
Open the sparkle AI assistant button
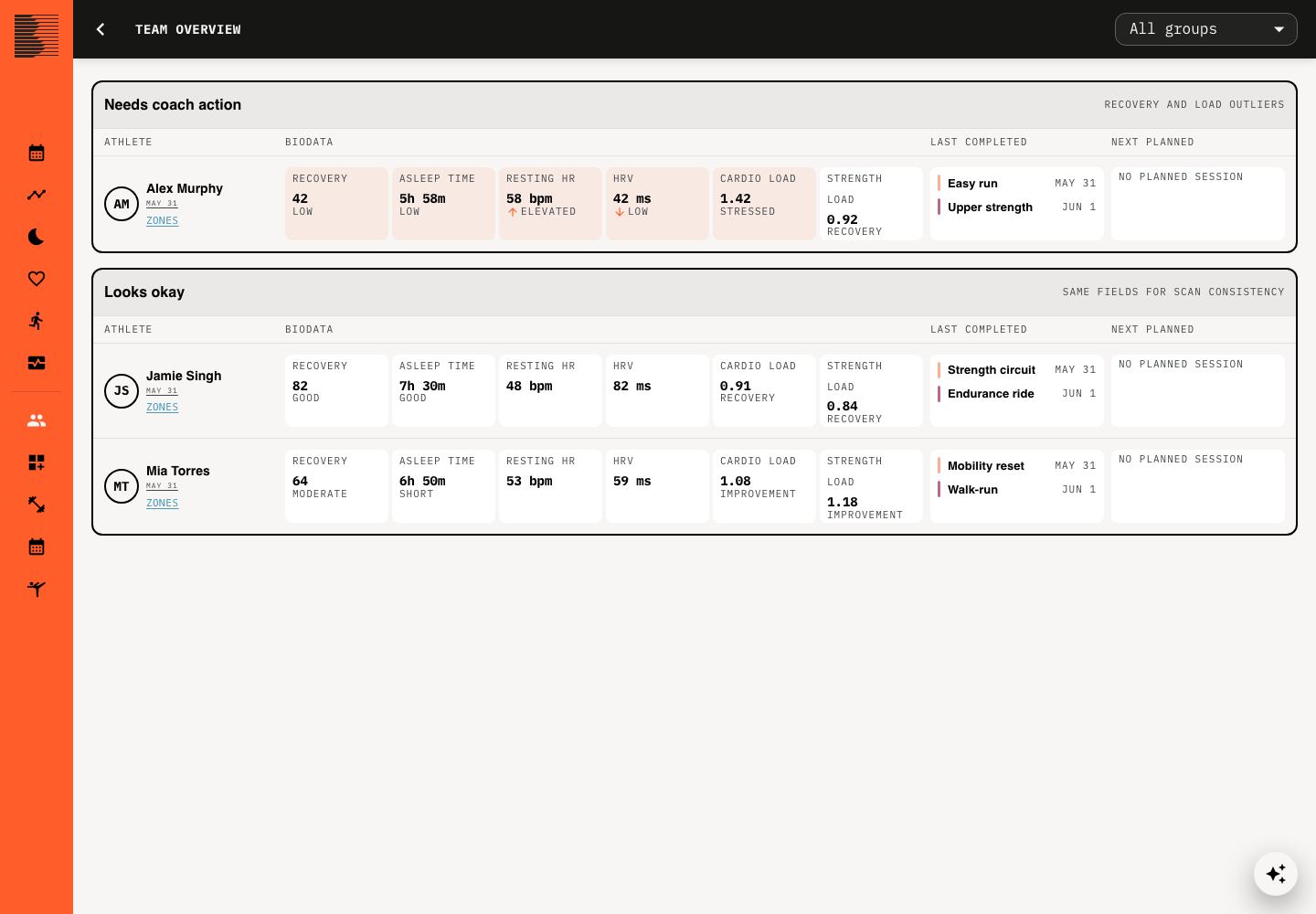tap(1276, 874)
